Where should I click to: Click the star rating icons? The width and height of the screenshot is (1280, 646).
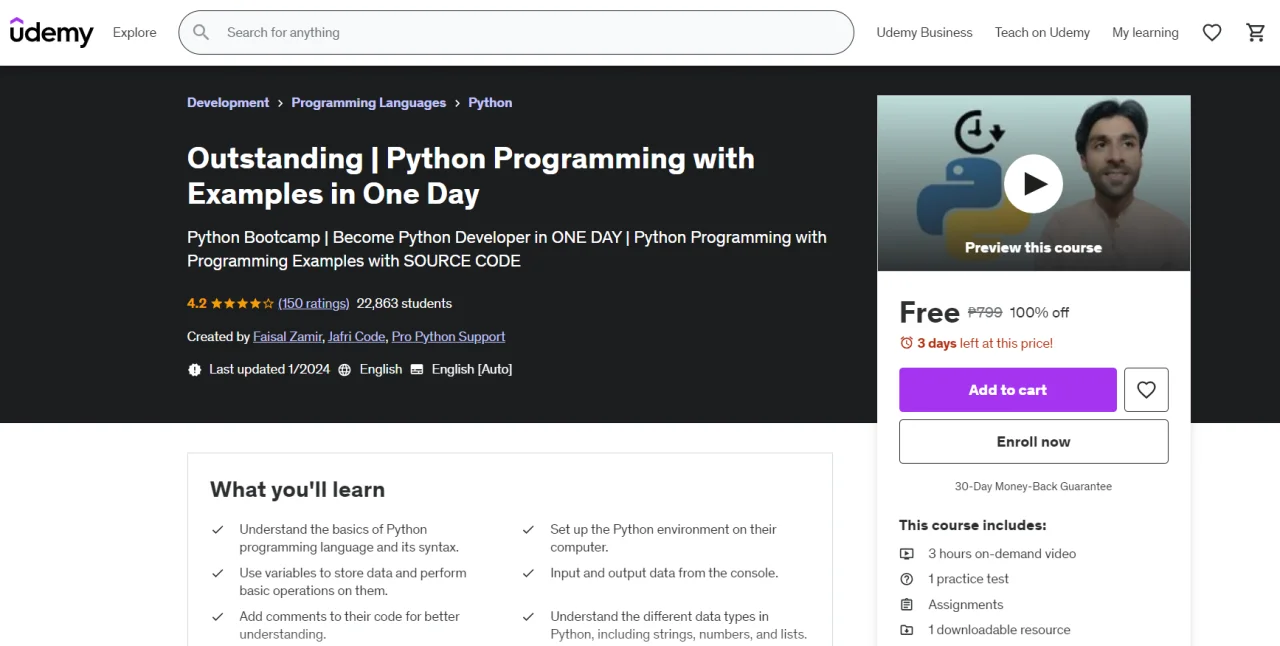(242, 304)
